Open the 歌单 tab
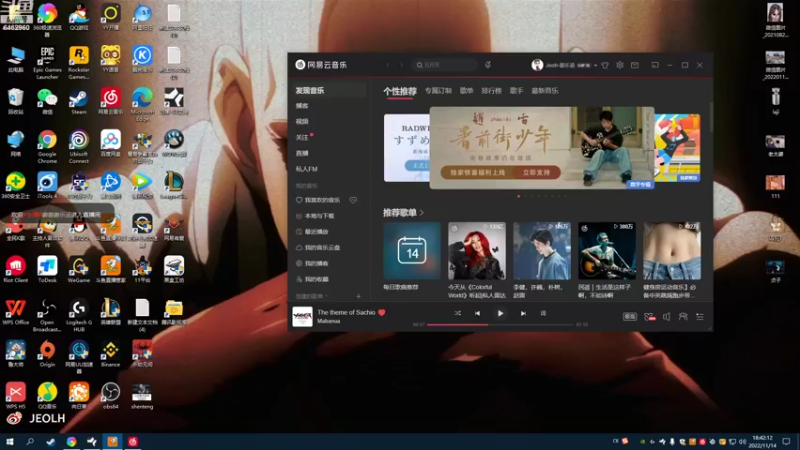 466,91
